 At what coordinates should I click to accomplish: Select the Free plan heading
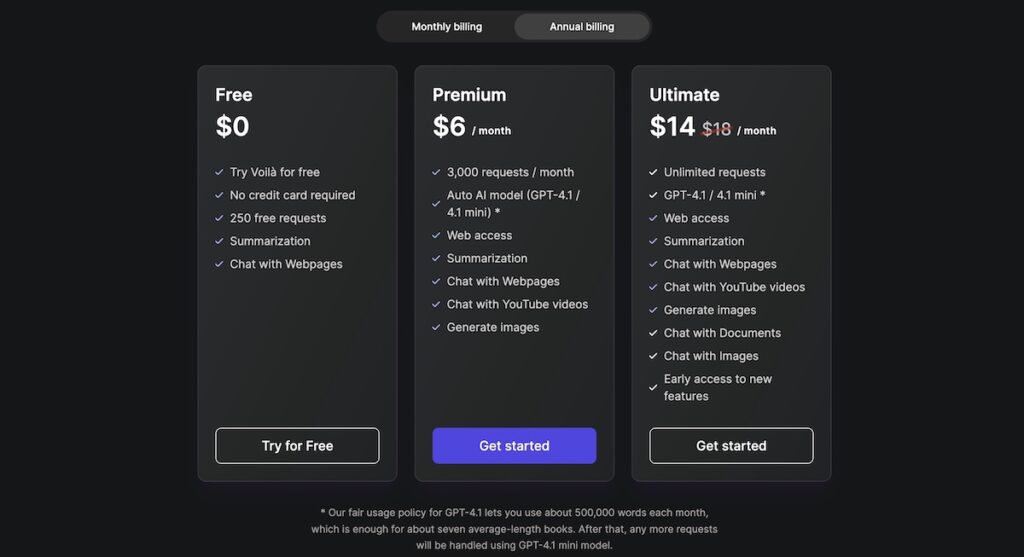point(234,95)
